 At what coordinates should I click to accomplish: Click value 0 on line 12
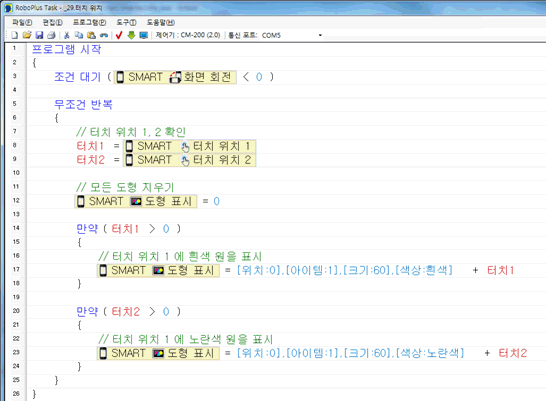(216, 202)
